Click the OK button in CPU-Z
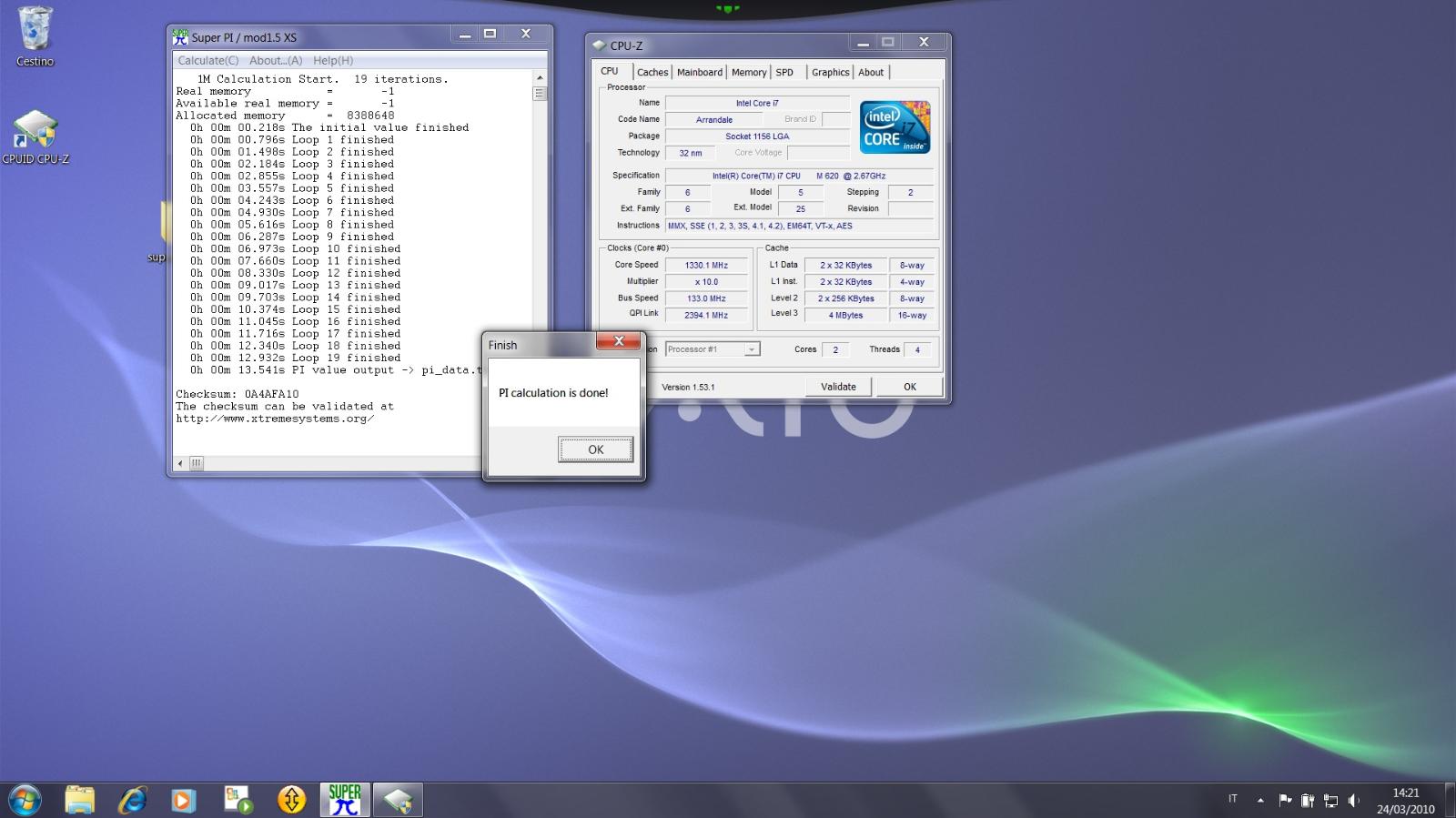Image resolution: width=1456 pixels, height=818 pixels. [x=910, y=387]
